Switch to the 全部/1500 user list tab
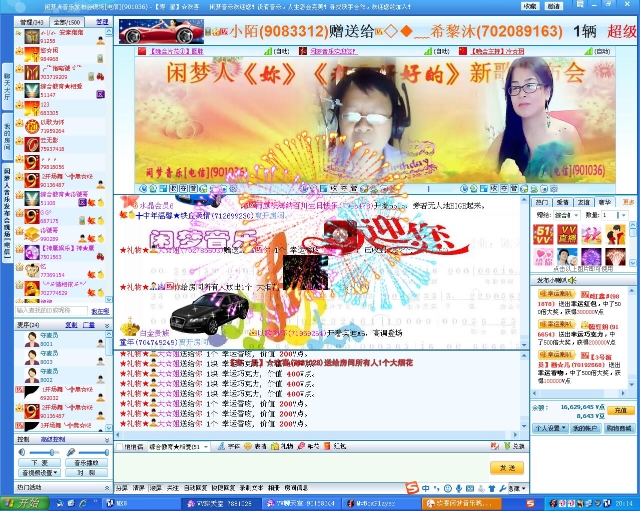 [67, 21]
